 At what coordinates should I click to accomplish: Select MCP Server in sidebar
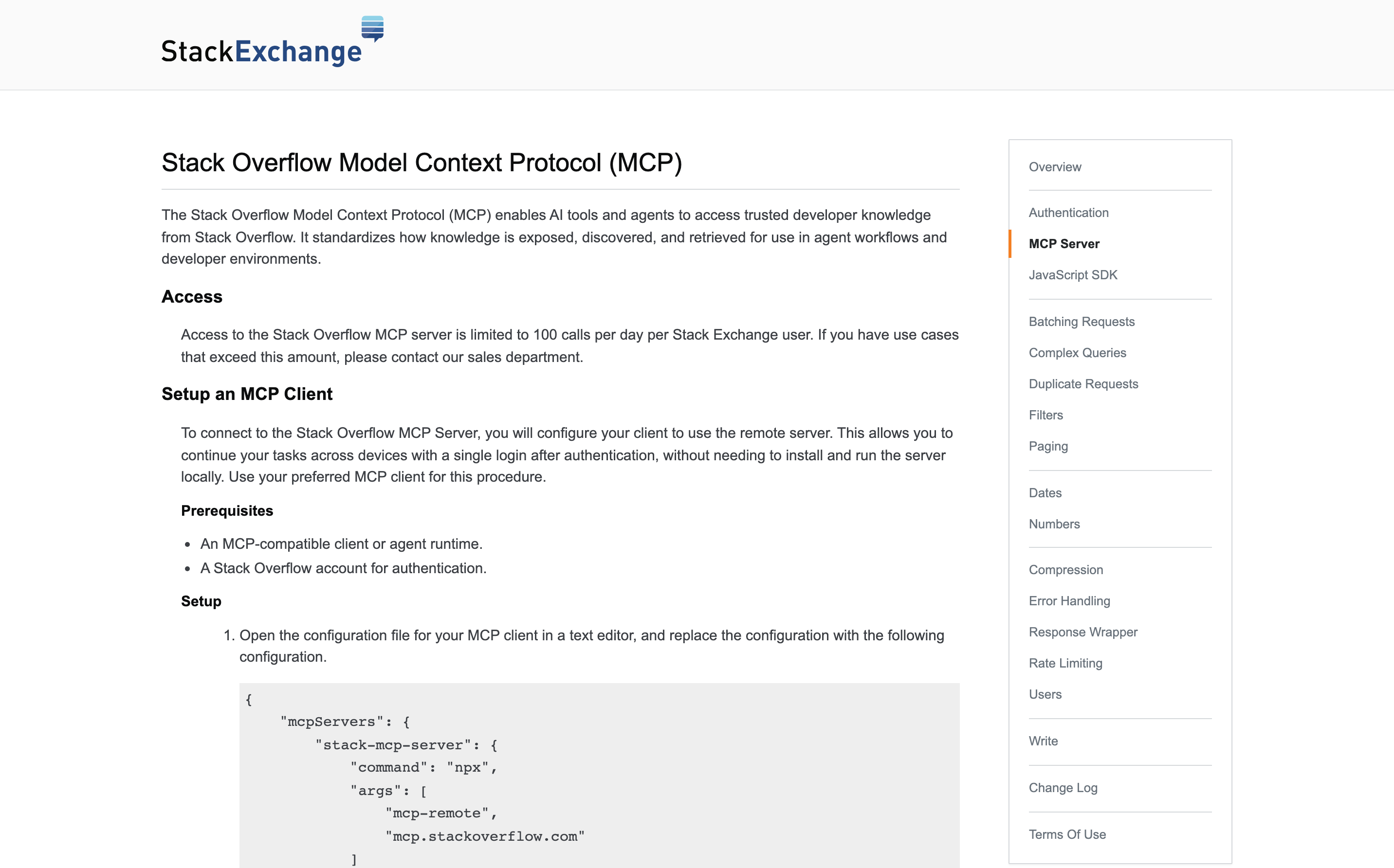pyautogui.click(x=1064, y=244)
